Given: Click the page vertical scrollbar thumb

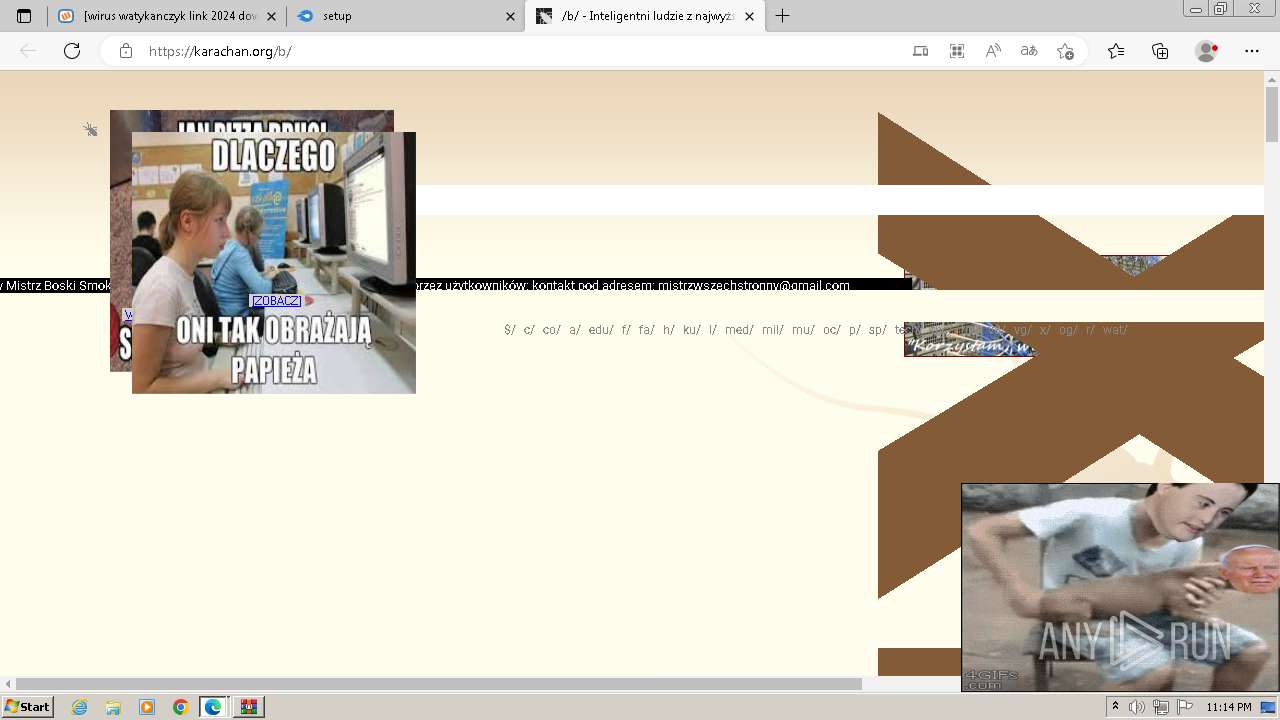Looking at the screenshot, I should (1272, 114).
